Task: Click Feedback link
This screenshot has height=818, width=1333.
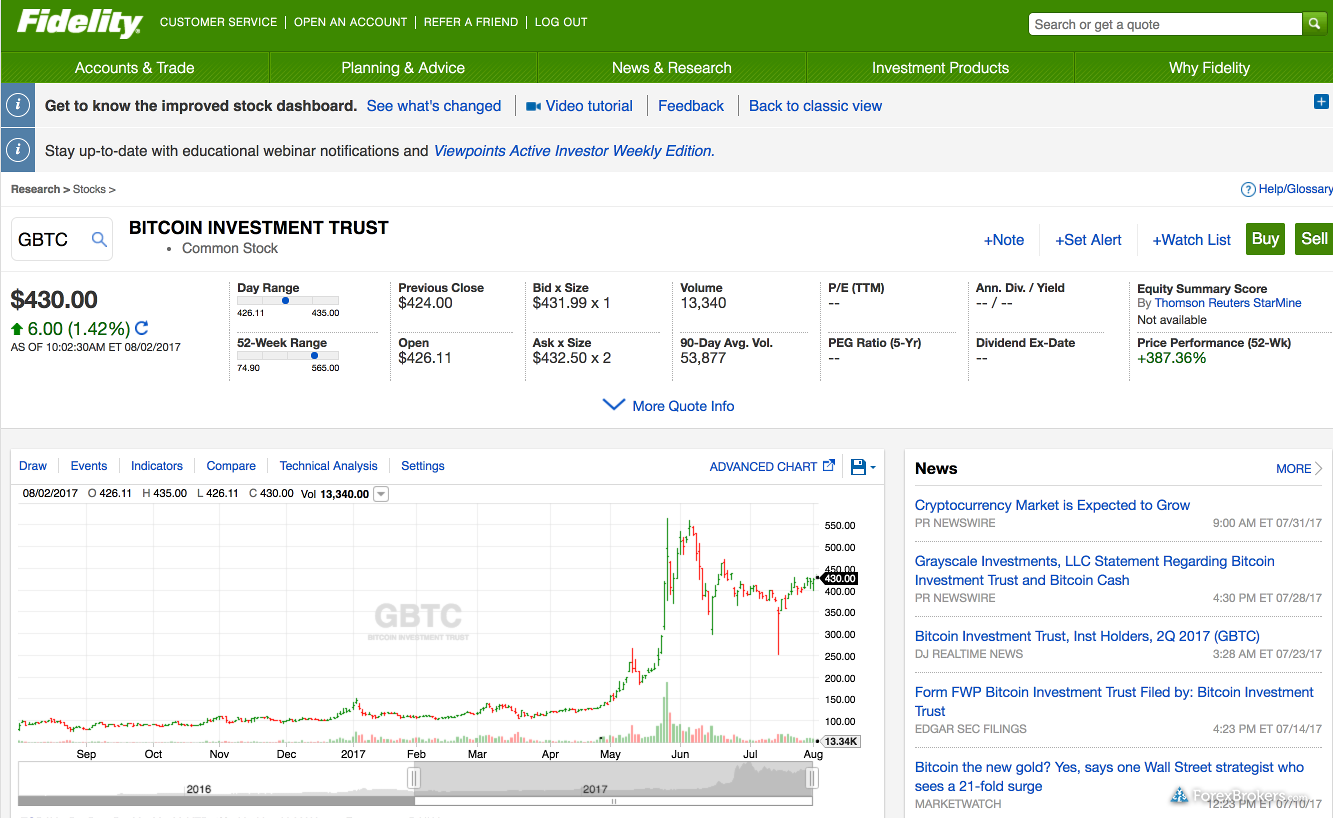Action: tap(691, 106)
